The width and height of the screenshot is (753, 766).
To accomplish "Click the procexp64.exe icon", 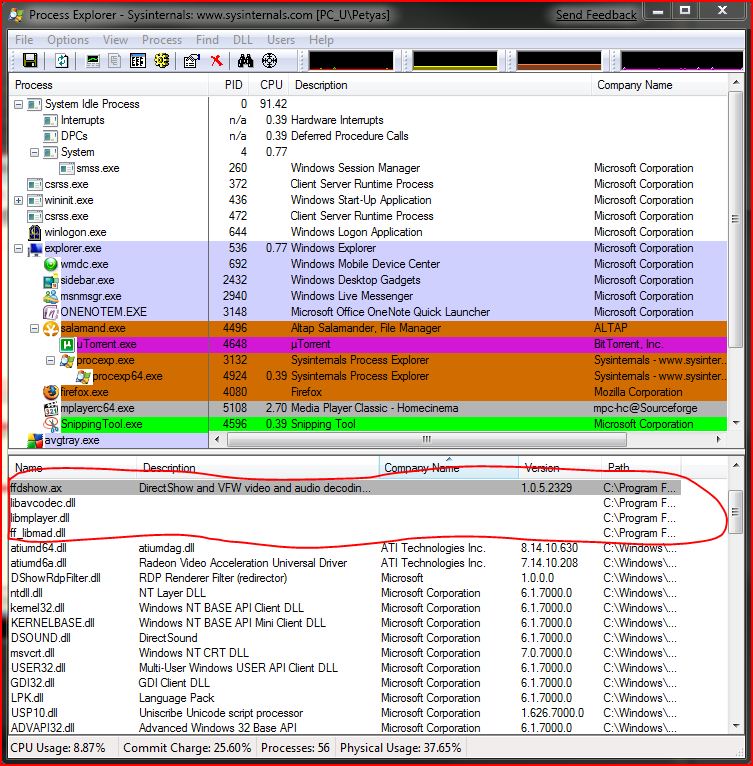I will click(83, 376).
